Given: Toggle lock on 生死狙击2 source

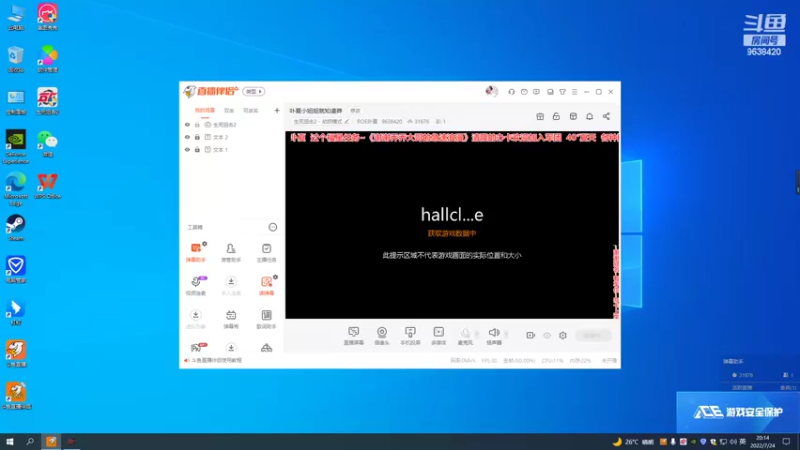Looking at the screenshot, I should [x=197, y=124].
